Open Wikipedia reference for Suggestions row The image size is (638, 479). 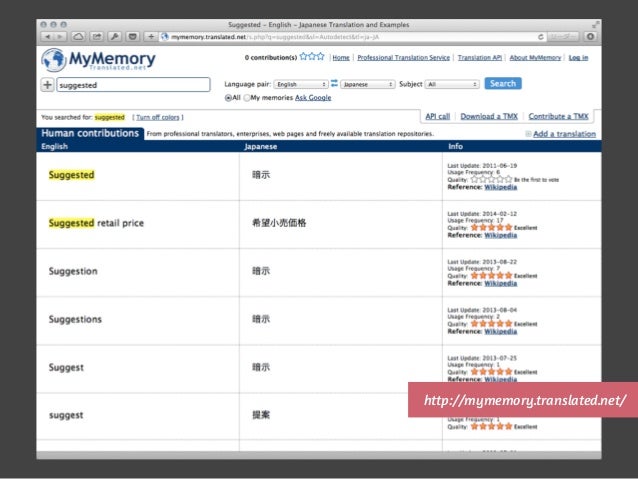pos(500,331)
